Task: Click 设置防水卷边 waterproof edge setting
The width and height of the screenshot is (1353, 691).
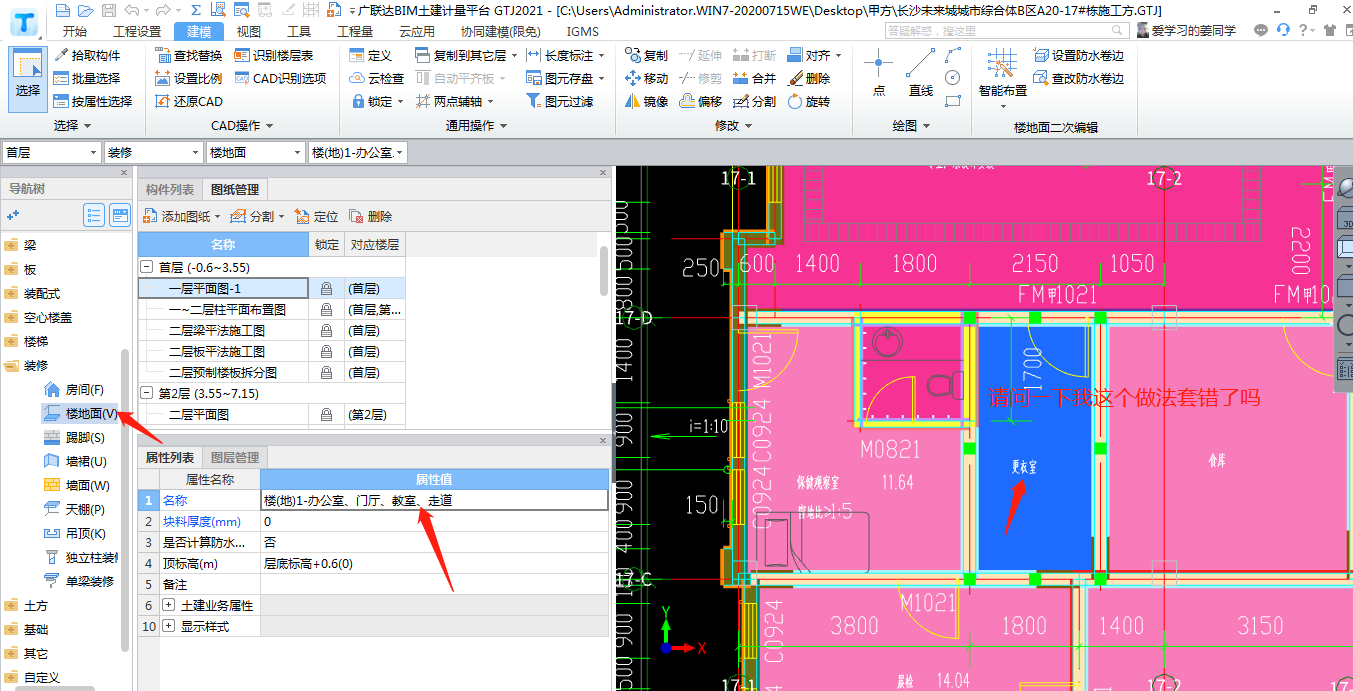Action: (1078, 55)
